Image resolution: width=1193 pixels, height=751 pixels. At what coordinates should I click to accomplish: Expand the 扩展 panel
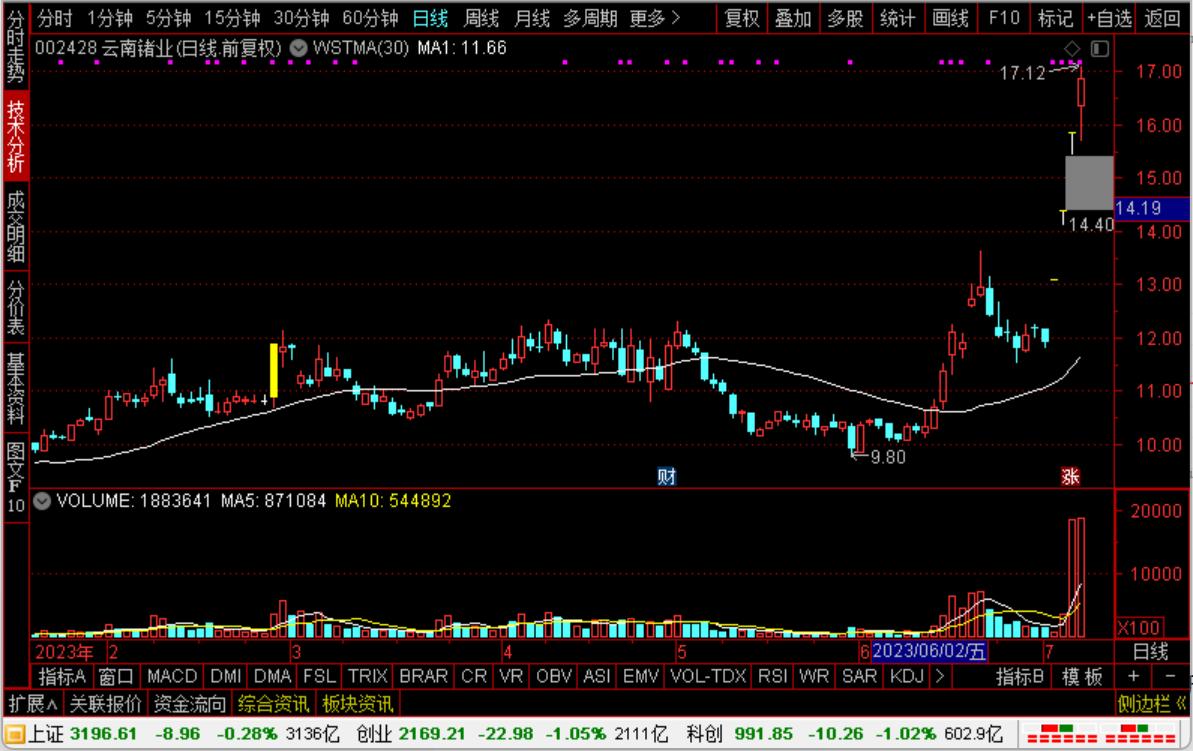coord(33,704)
